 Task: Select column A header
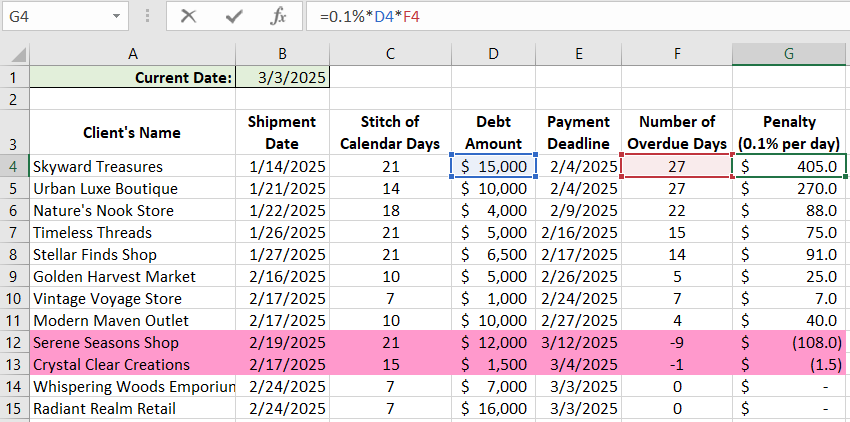[x=133, y=53]
